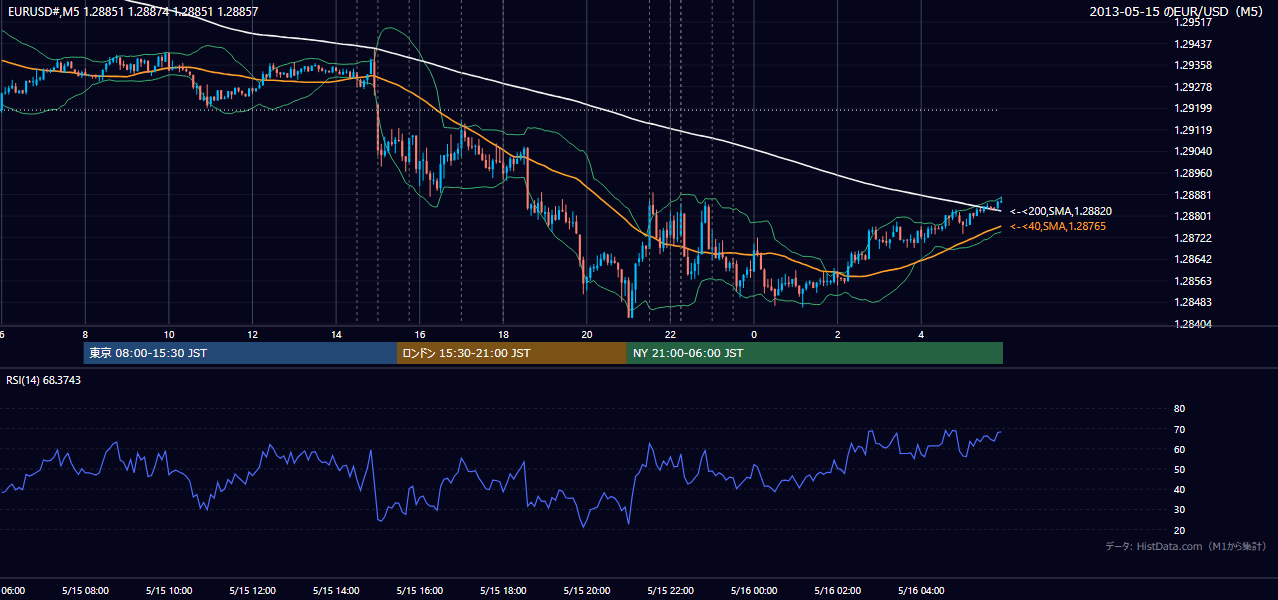Click the RSI(14) 68.3743 indicator label

coord(44,380)
